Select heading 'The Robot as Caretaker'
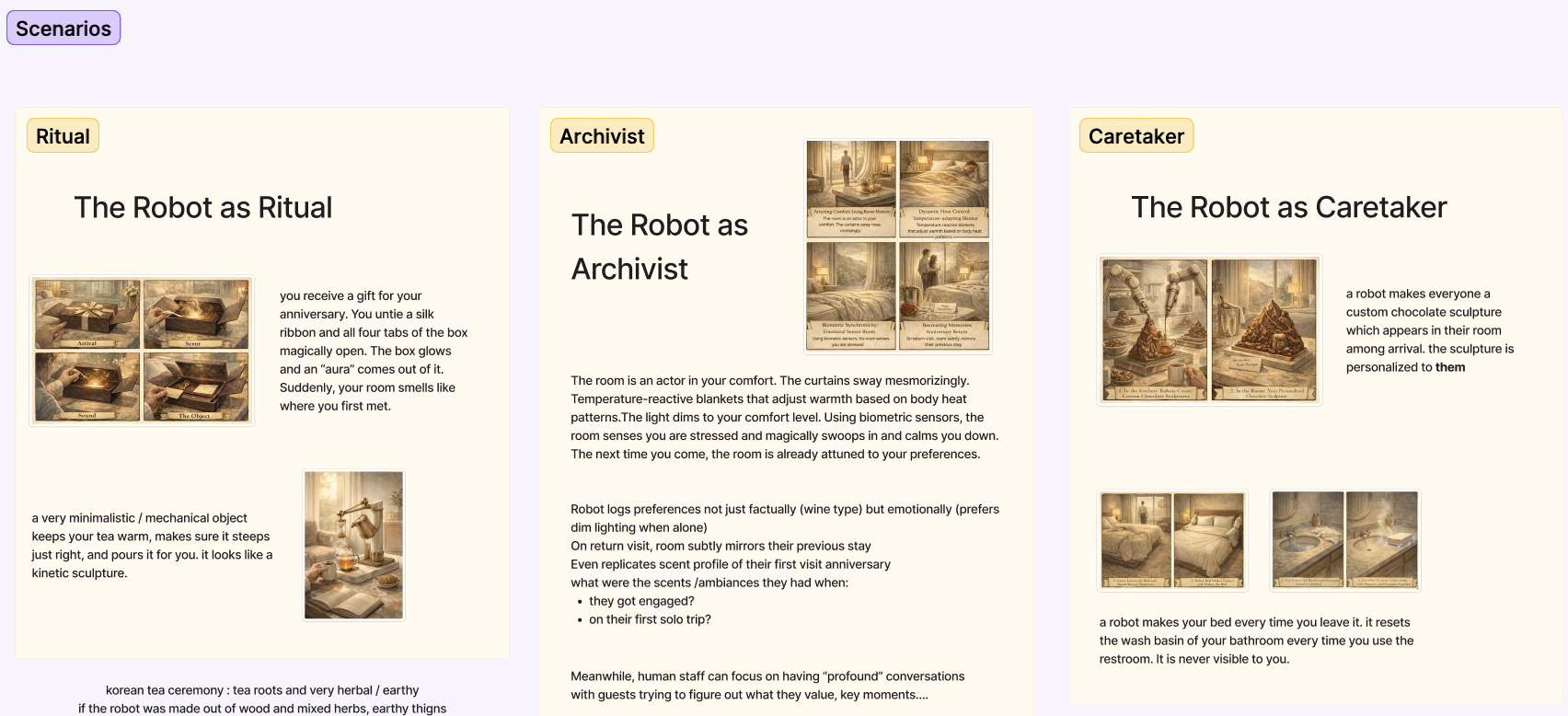1568x716 pixels. [1288, 207]
